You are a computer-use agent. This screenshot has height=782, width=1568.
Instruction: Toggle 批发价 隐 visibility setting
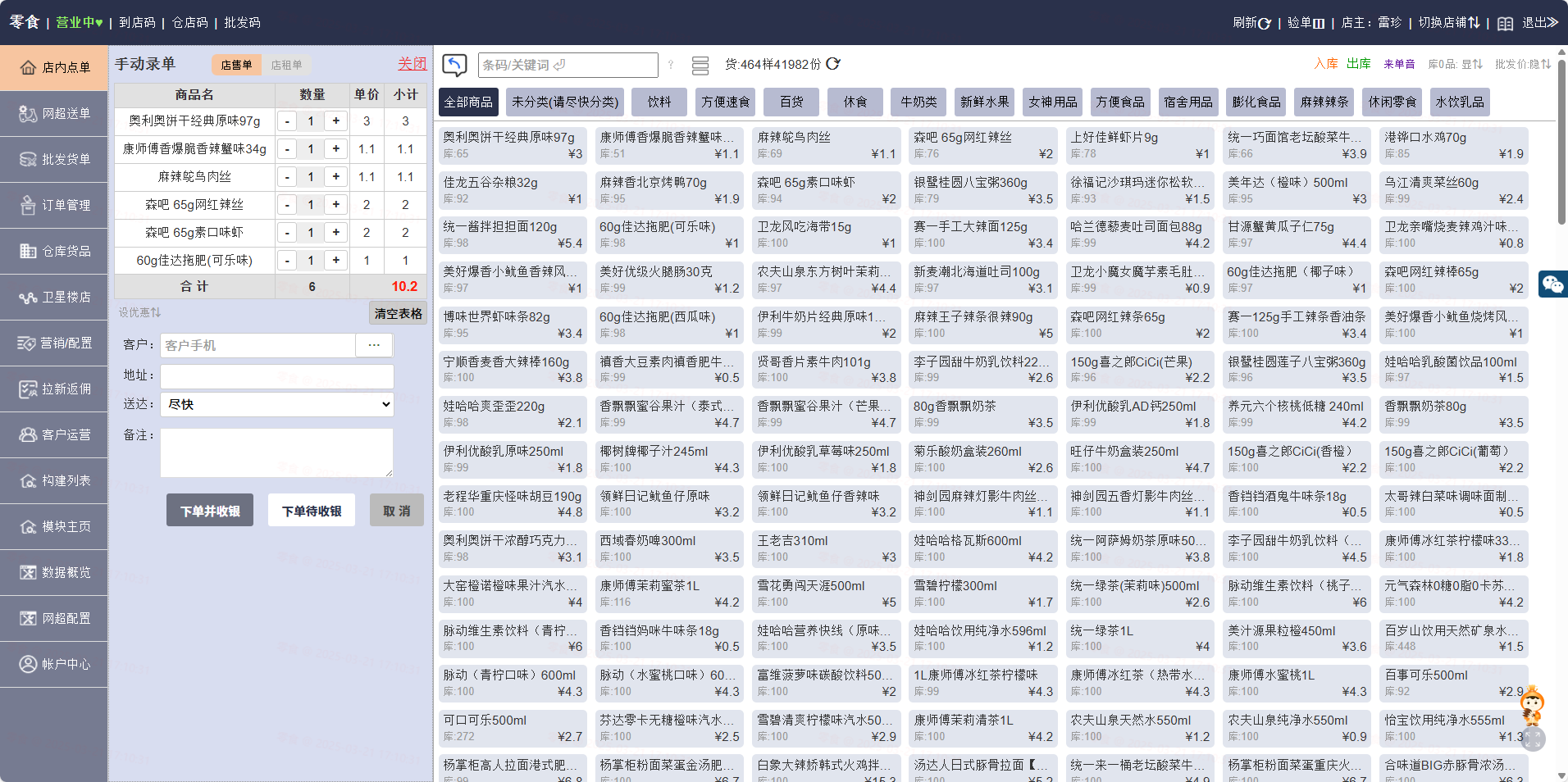(x=1523, y=64)
